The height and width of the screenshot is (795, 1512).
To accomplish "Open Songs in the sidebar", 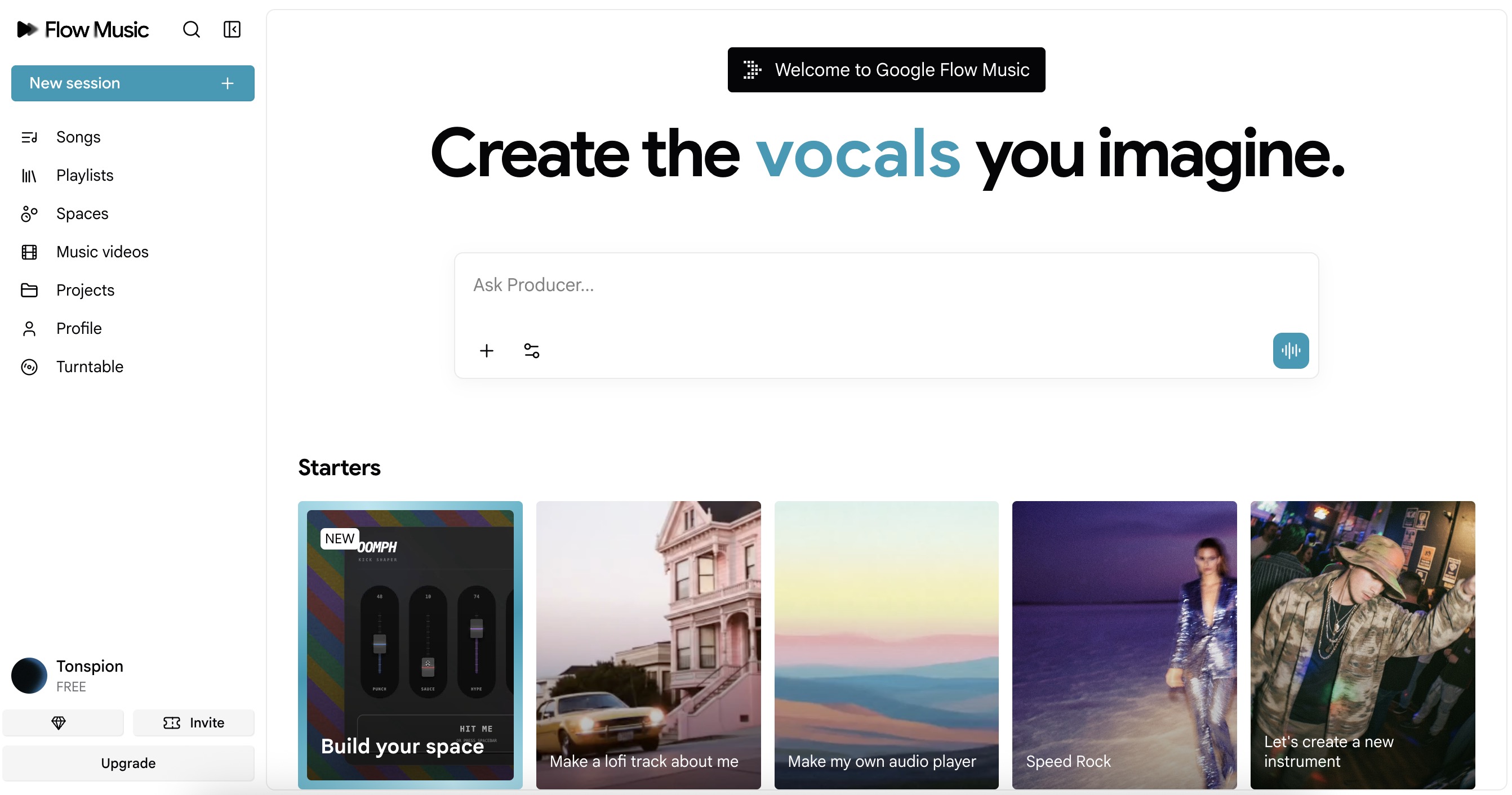I will click(x=78, y=137).
